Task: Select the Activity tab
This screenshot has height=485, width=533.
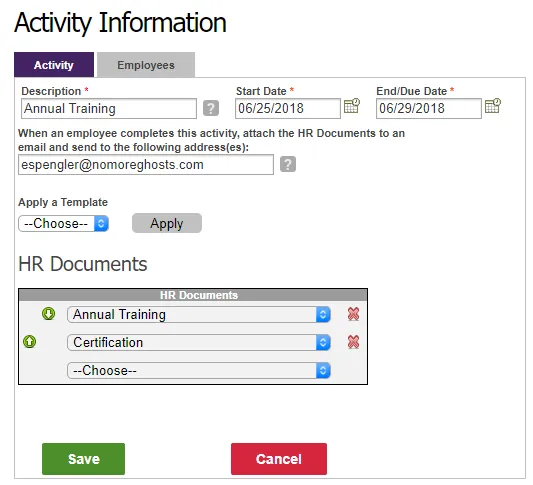Action: 54,65
